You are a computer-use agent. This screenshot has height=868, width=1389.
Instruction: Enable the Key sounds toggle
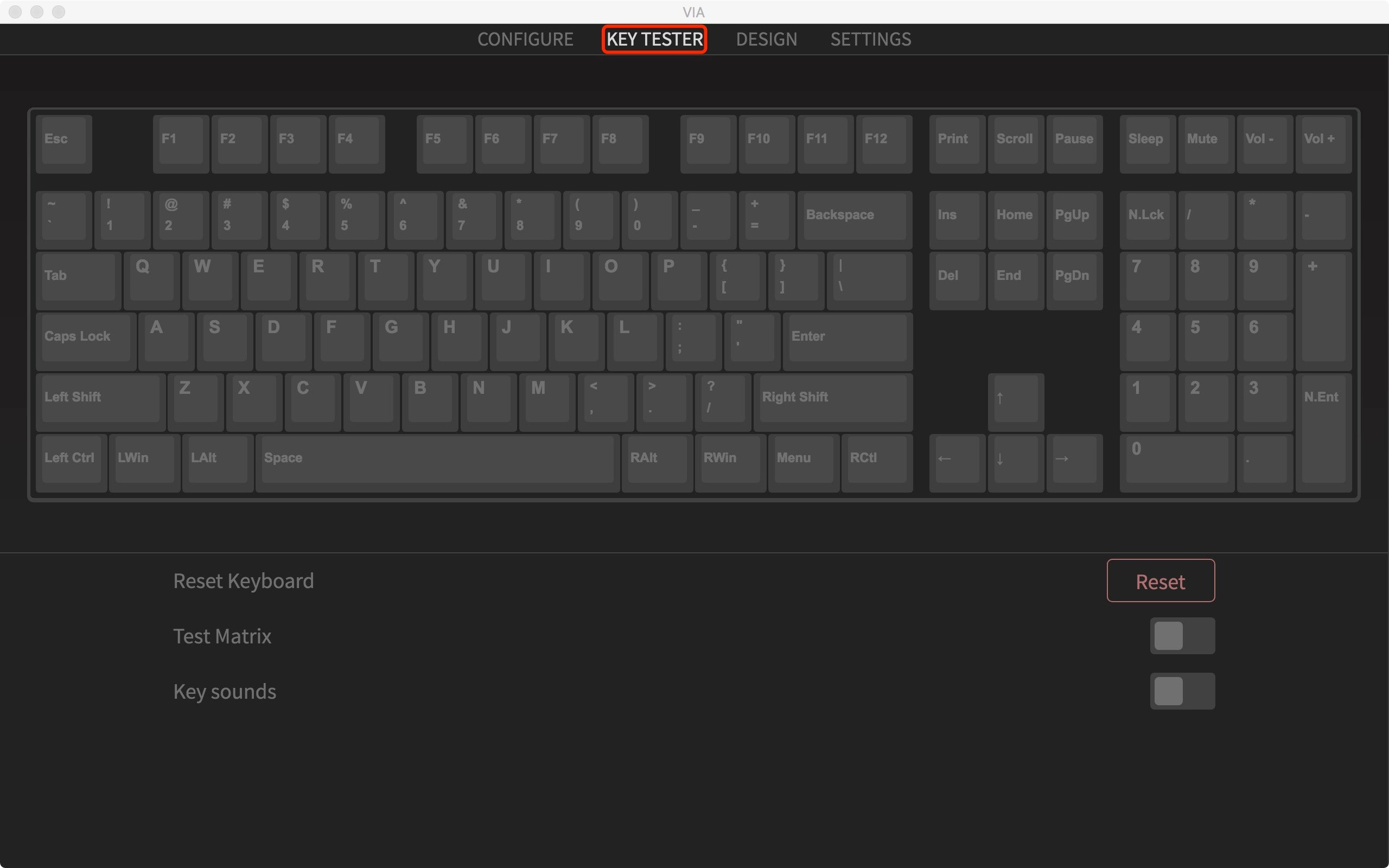[x=1183, y=691]
